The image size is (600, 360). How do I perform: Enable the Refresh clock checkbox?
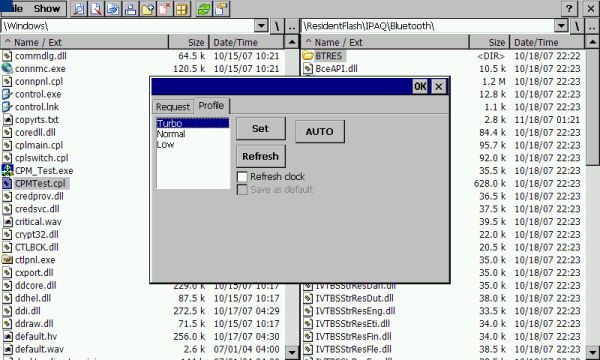[x=242, y=177]
